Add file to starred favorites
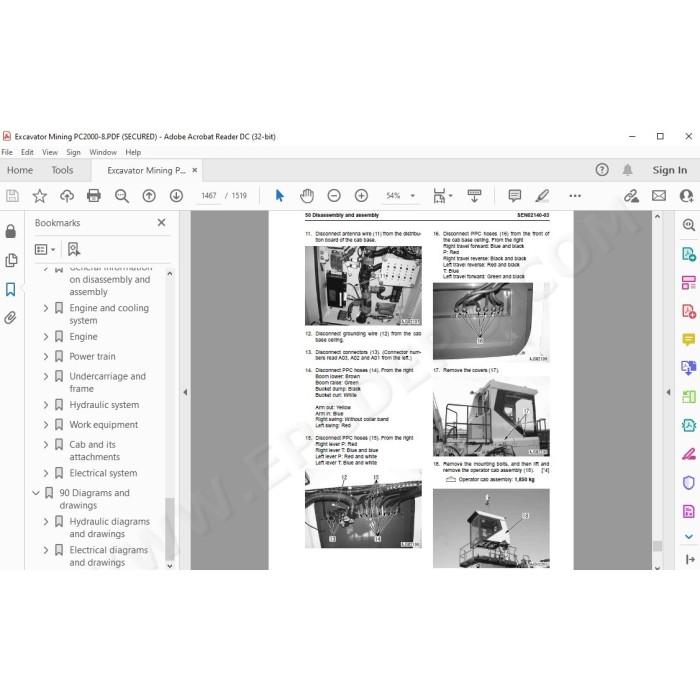700x700 pixels. pos(40,196)
